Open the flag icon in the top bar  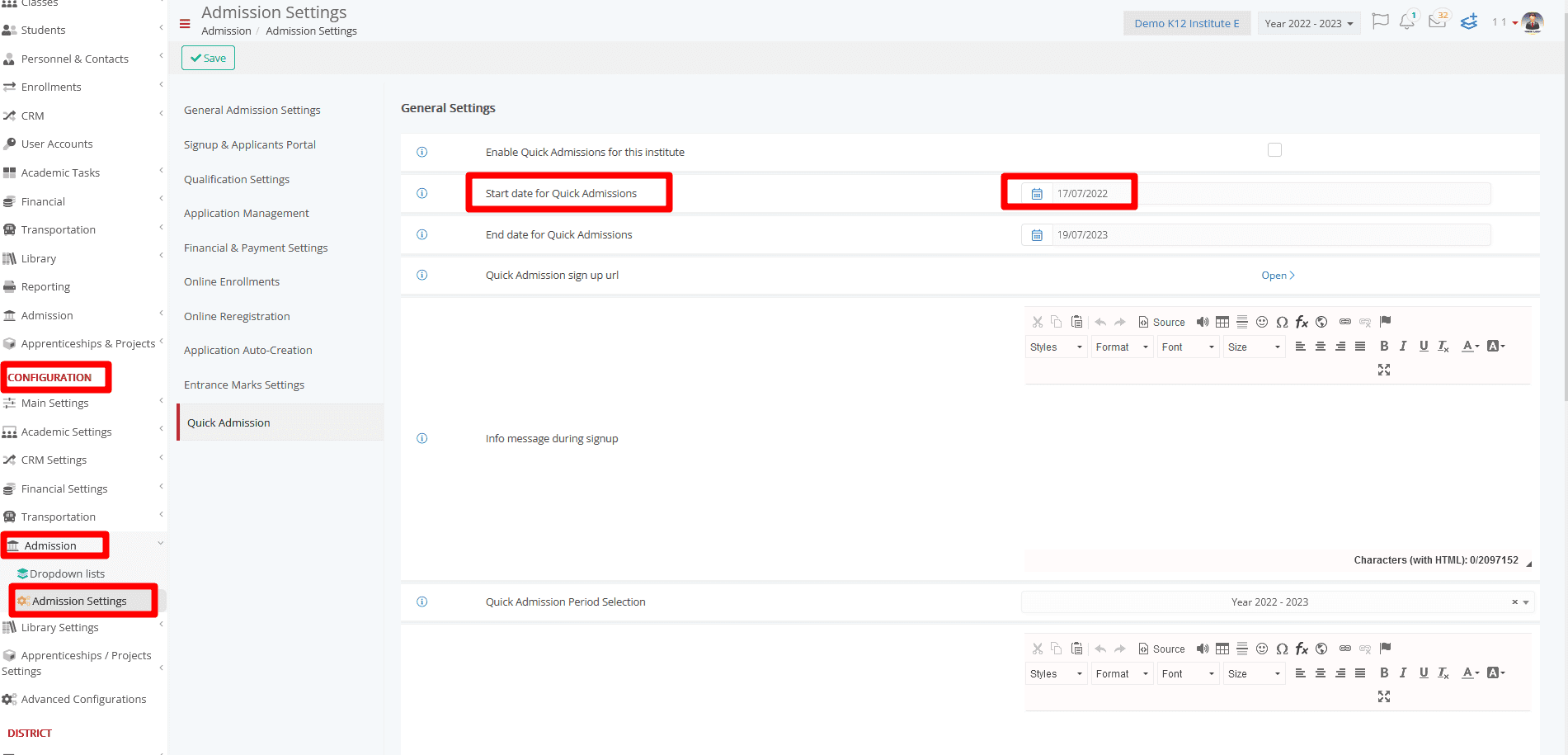pyautogui.click(x=1380, y=21)
